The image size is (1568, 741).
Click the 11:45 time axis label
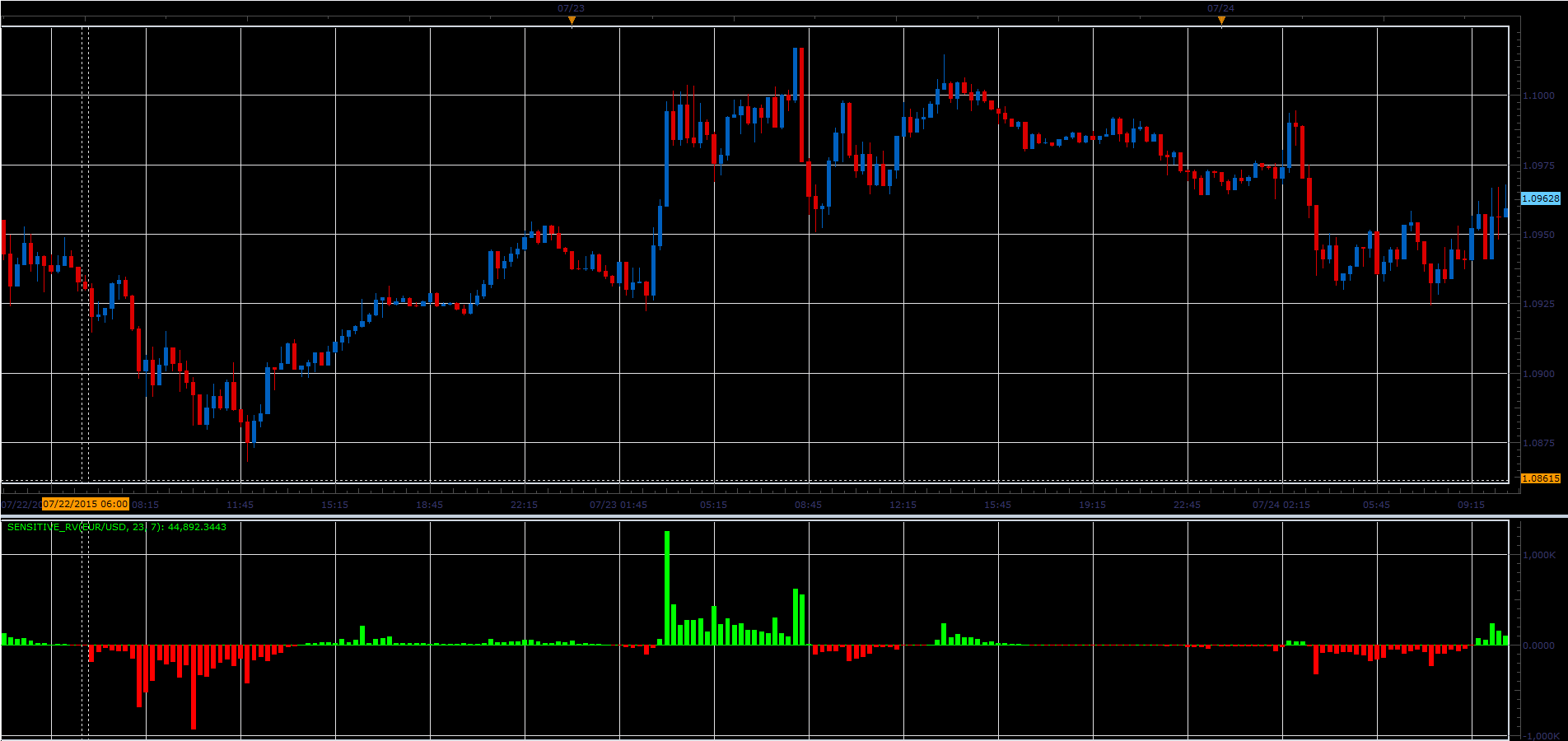(240, 505)
